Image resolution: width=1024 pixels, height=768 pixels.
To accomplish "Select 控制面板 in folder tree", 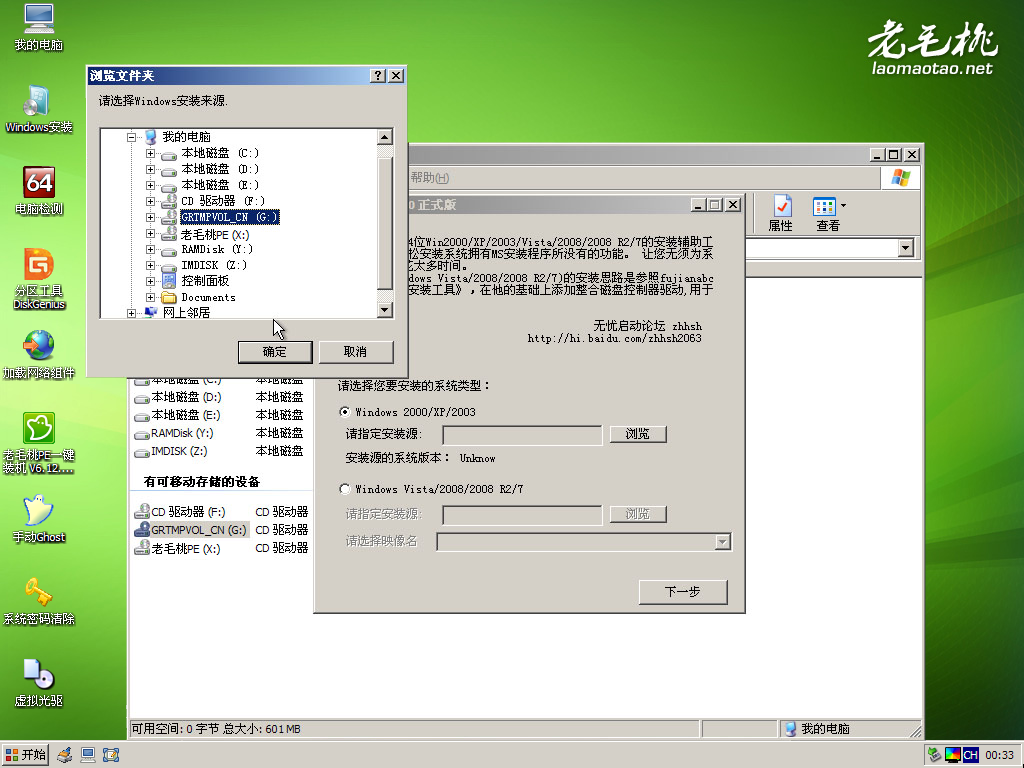I will tap(205, 281).
